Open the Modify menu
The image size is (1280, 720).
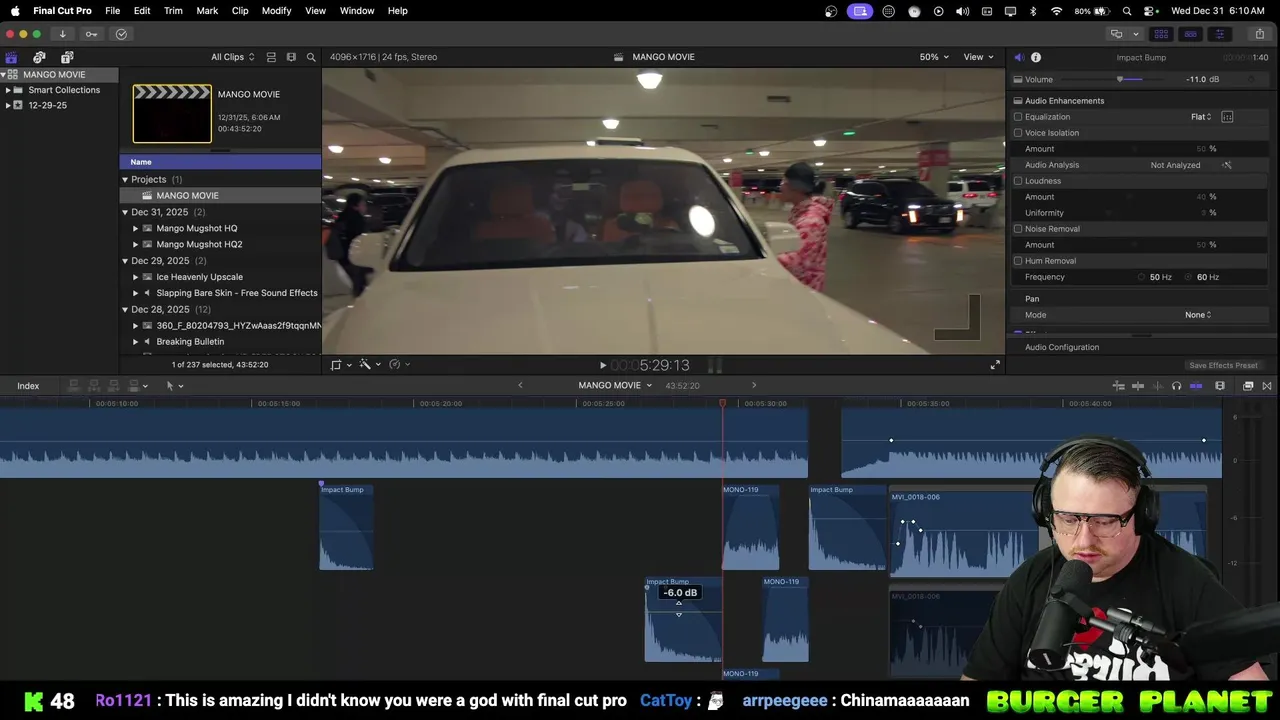[276, 11]
